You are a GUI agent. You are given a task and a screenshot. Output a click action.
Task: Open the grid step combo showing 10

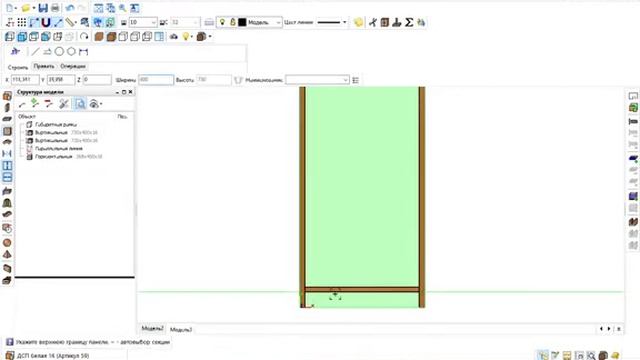tap(143, 22)
